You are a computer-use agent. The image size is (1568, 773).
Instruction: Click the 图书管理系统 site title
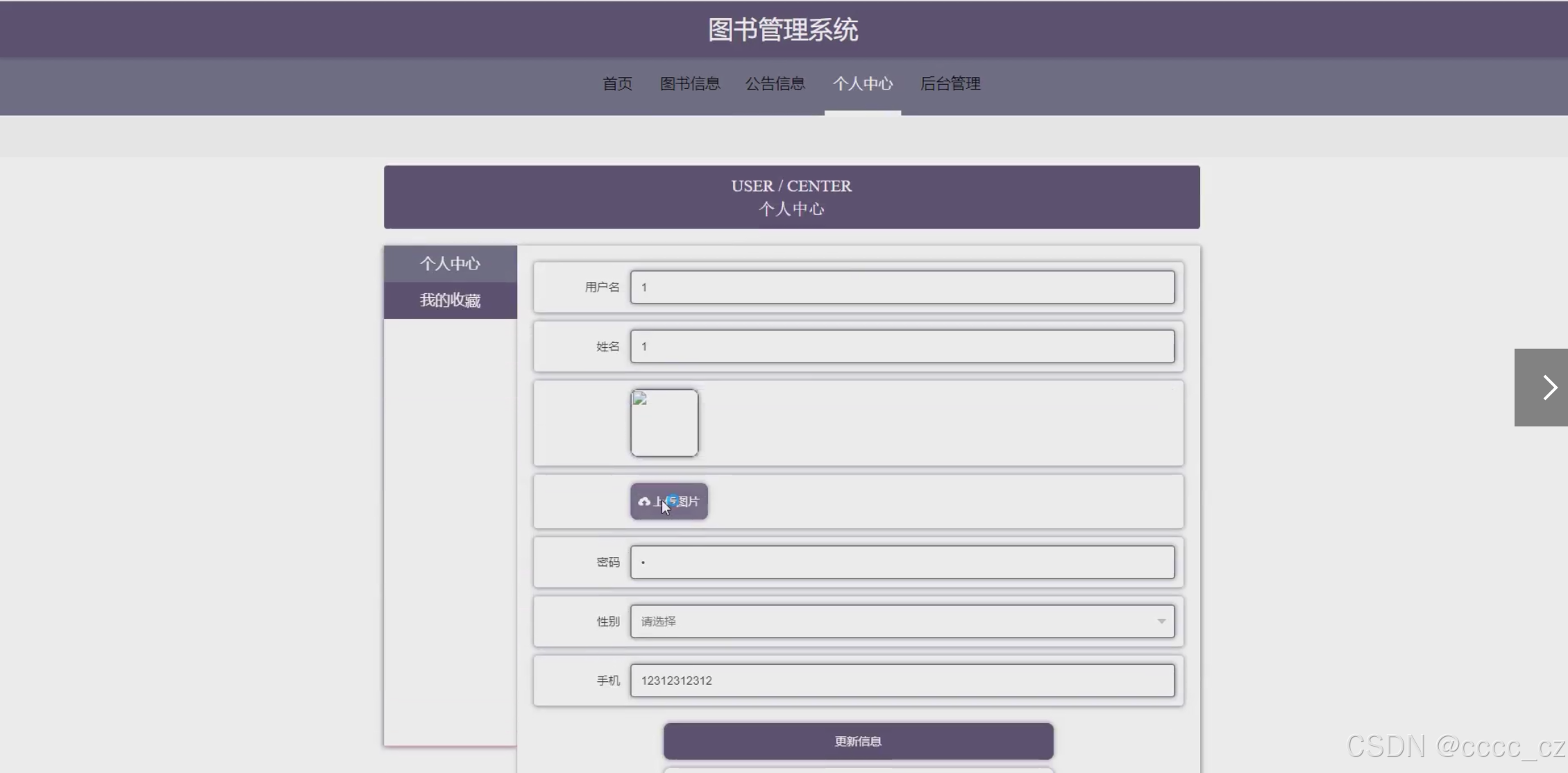[783, 30]
